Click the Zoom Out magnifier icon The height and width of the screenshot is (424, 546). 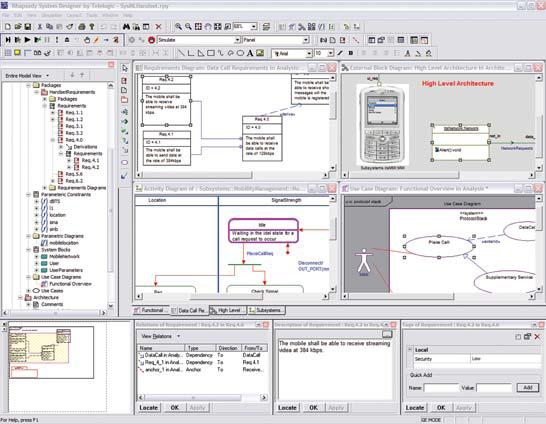pyautogui.click(x=188, y=26)
